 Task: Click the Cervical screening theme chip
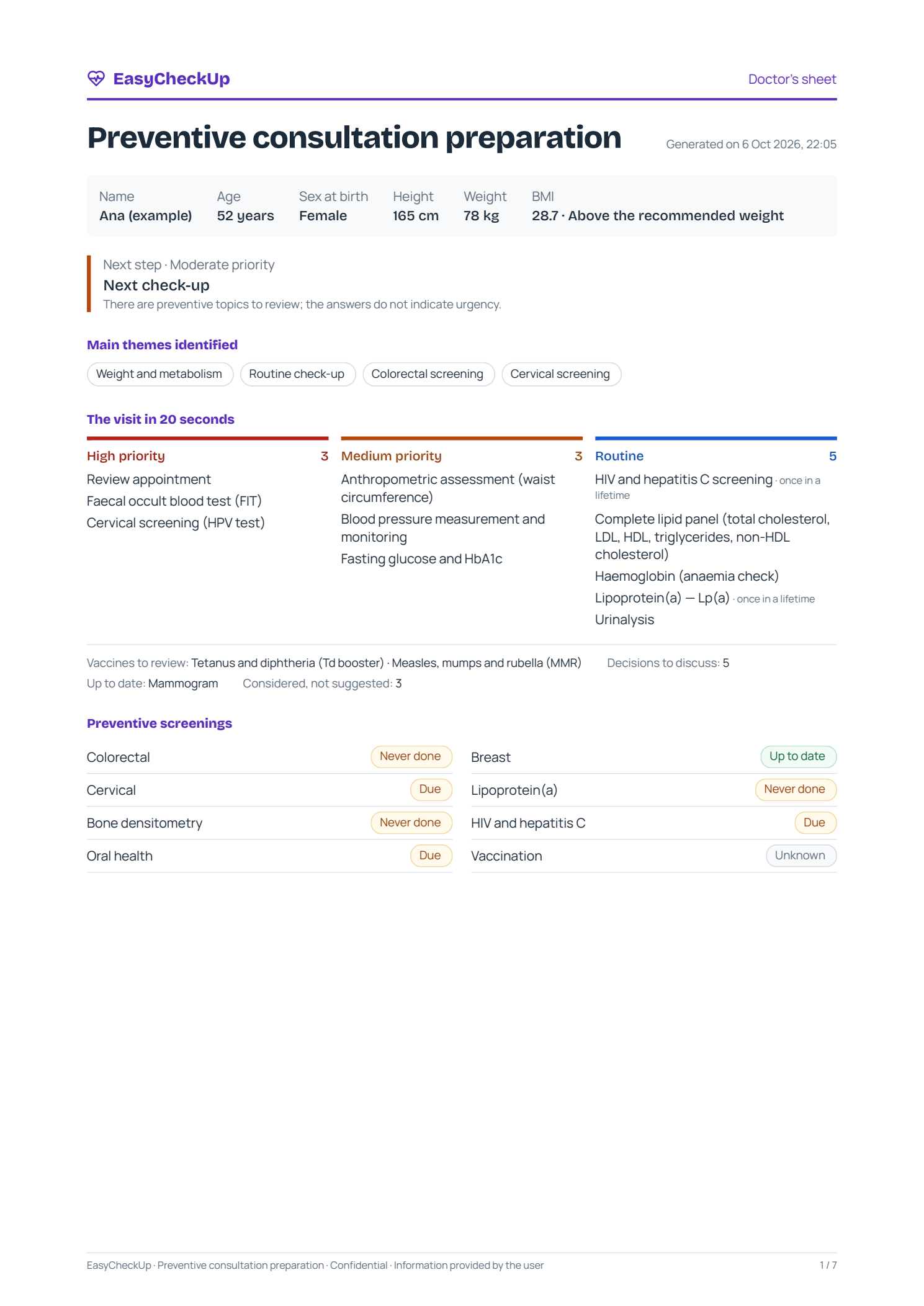(x=561, y=374)
